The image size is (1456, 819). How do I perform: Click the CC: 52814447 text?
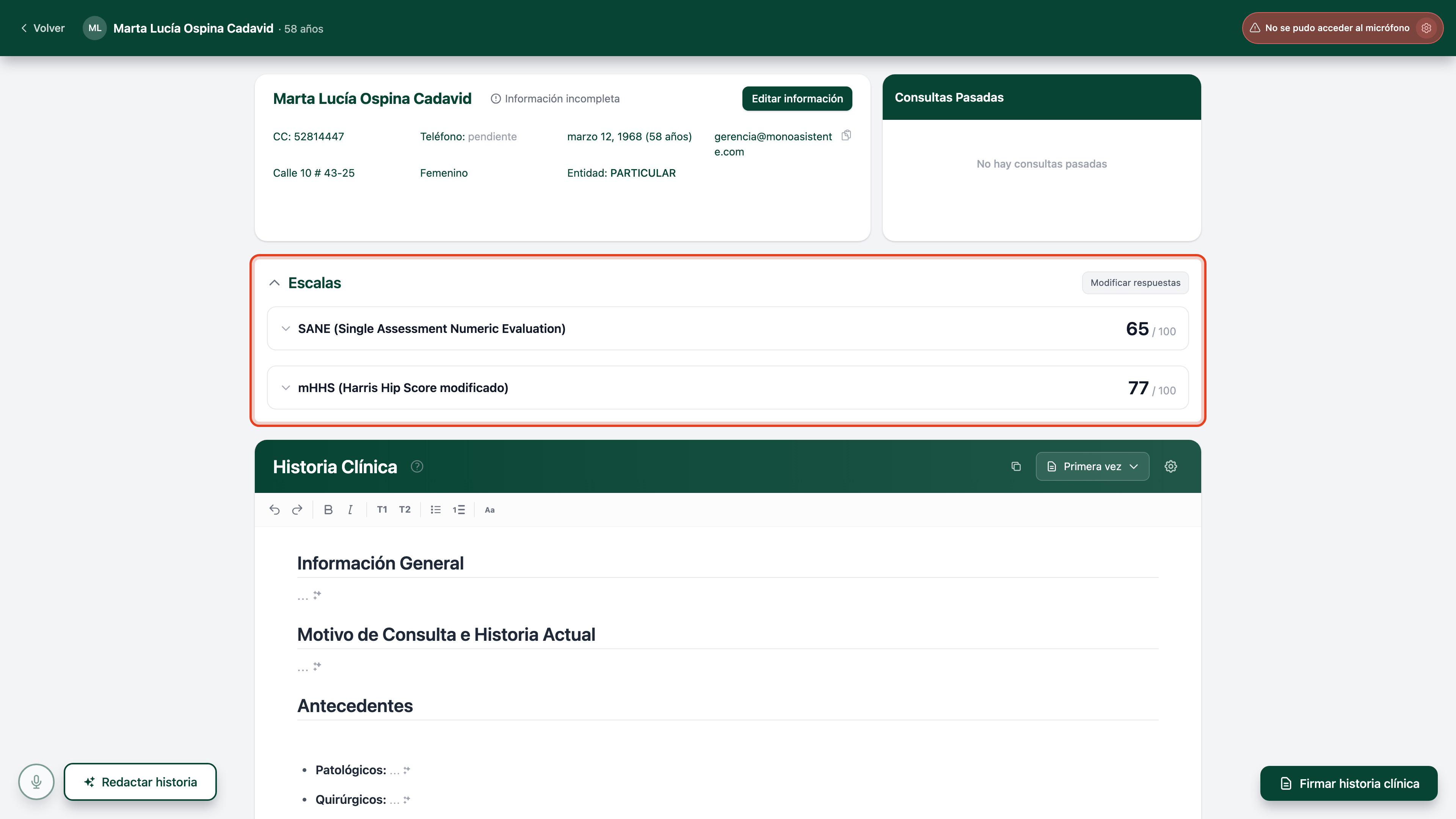click(309, 136)
